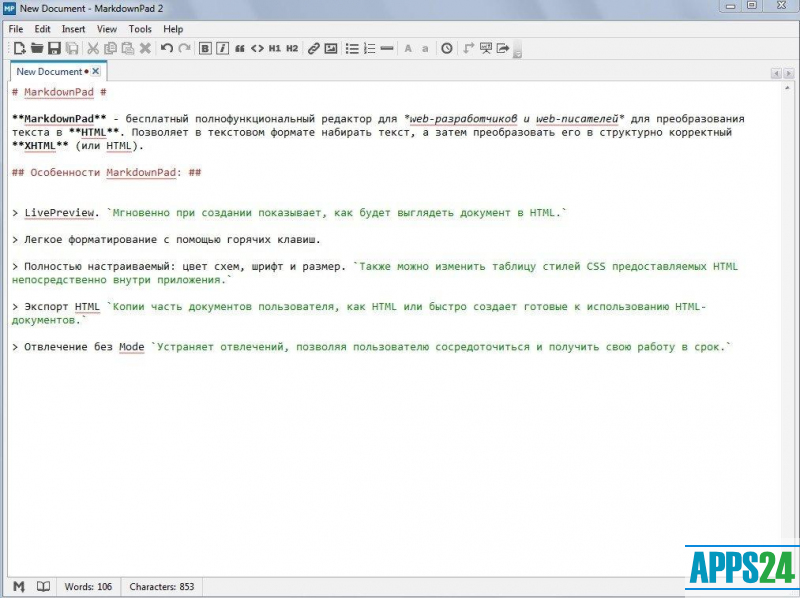Insert an image using the picture icon
The width and height of the screenshot is (800, 598).
(x=331, y=48)
